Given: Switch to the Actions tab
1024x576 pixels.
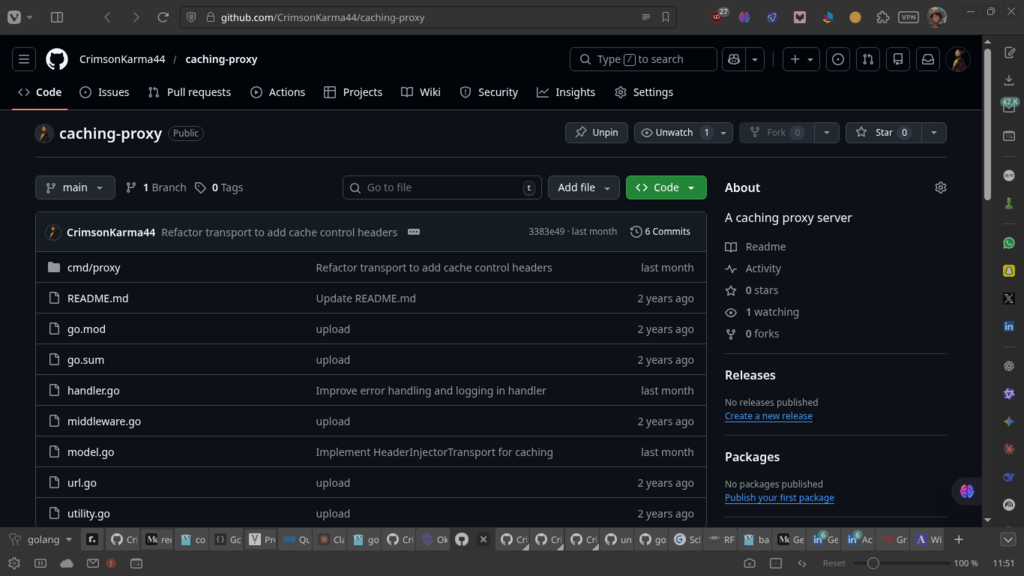Looking at the screenshot, I should pos(277,92).
